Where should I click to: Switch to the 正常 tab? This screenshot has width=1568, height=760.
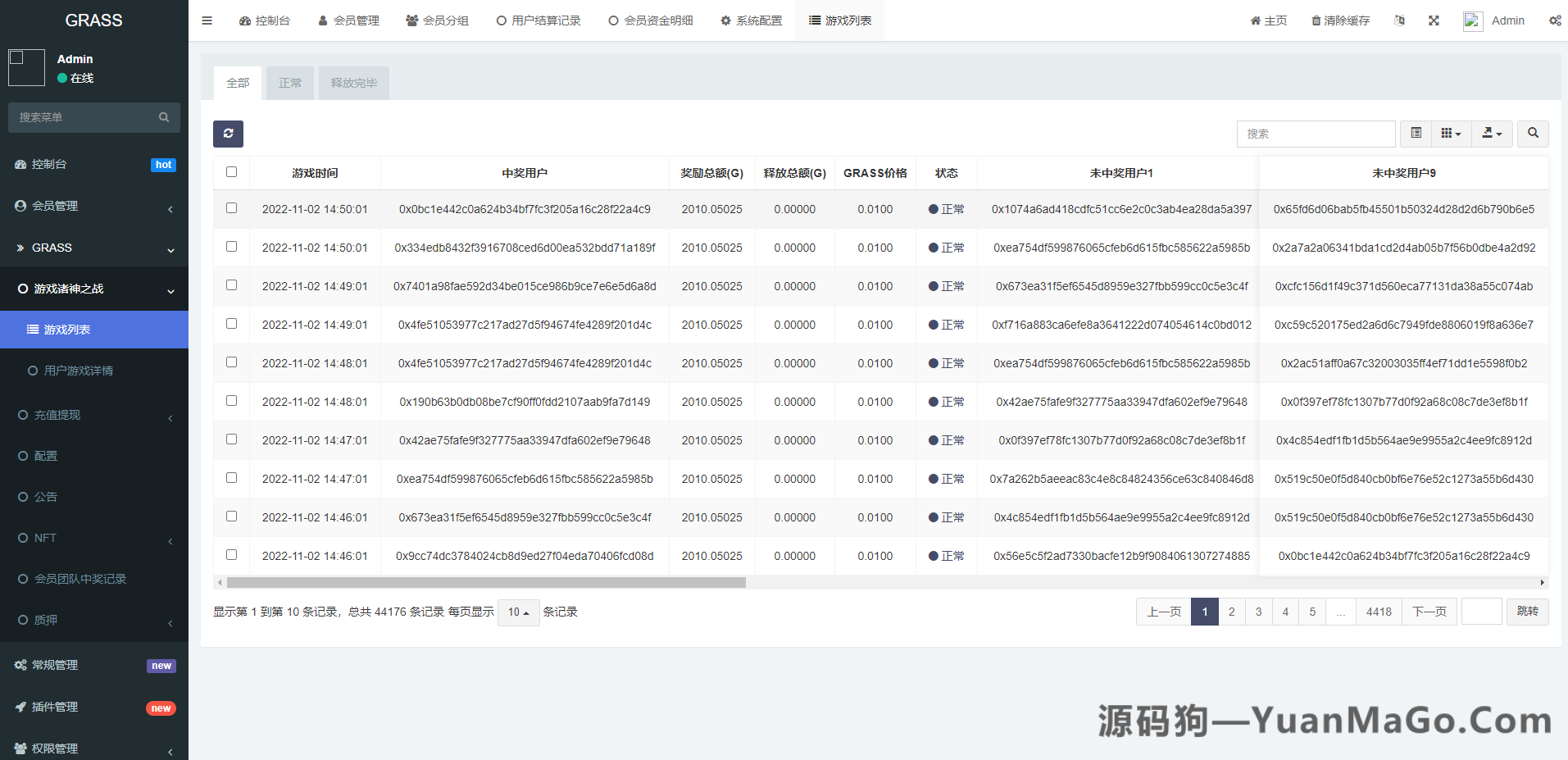pos(289,83)
